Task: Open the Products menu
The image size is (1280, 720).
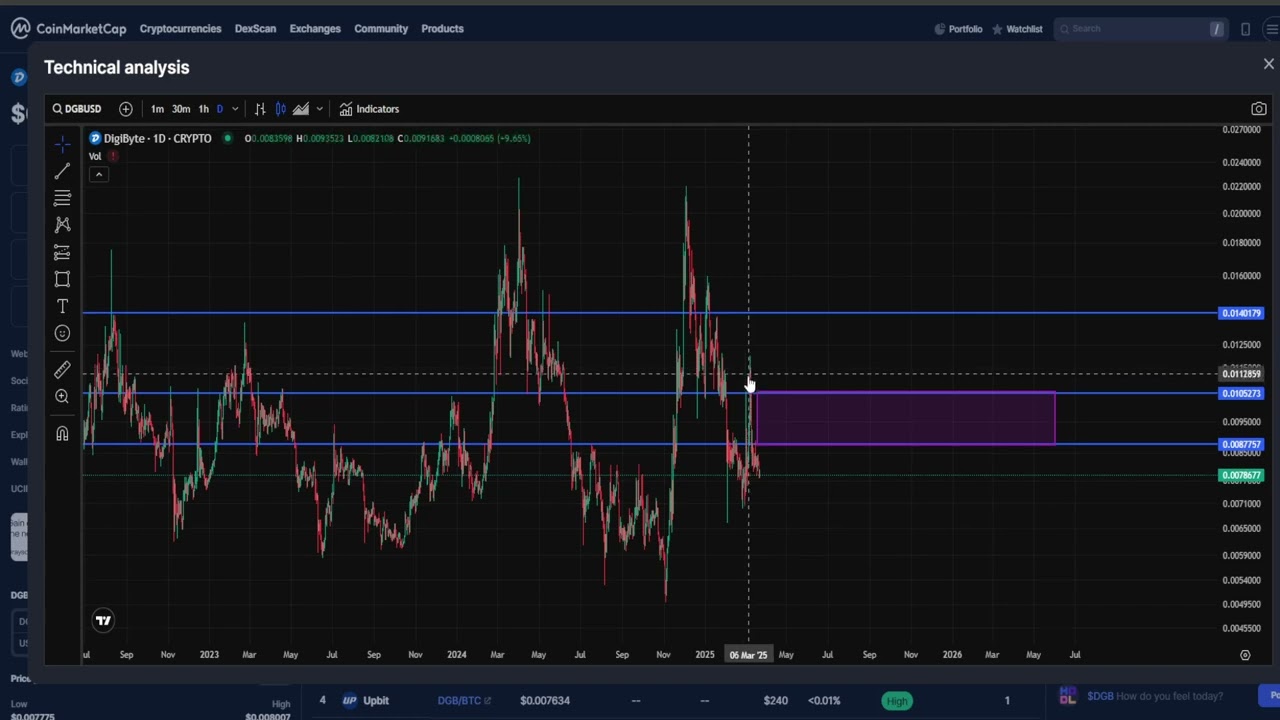Action: coord(442,29)
